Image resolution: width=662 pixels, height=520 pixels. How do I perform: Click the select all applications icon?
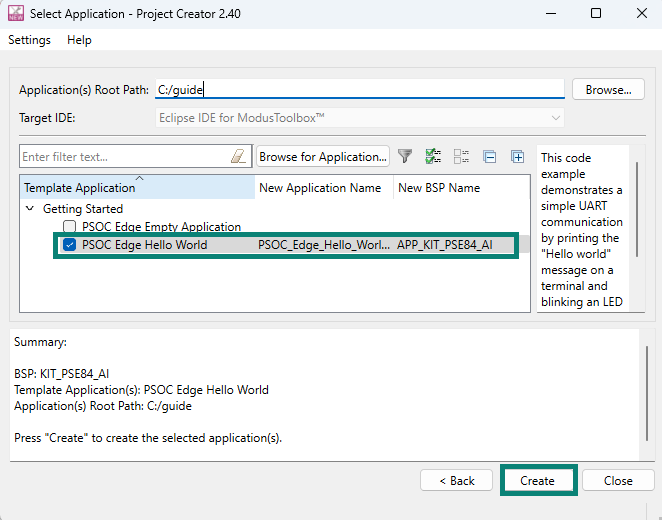pos(433,157)
